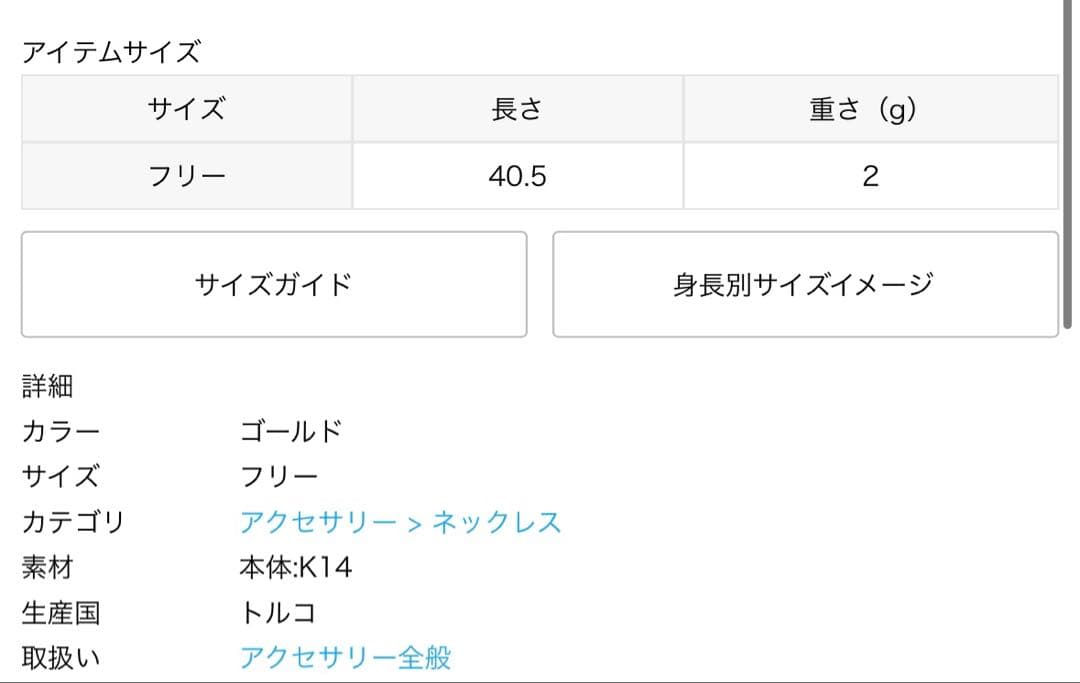Select the 素材 value 本体:K14
Viewport: 1080px width, 683px height.
point(293,567)
